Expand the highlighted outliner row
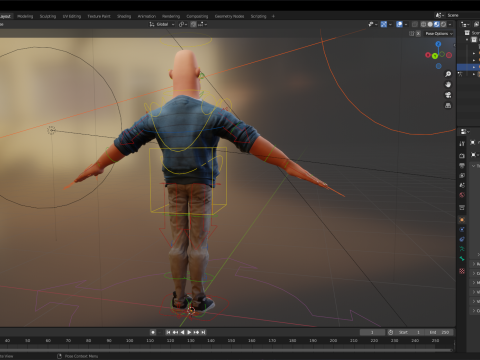This screenshot has width=480, height=360. (474, 67)
